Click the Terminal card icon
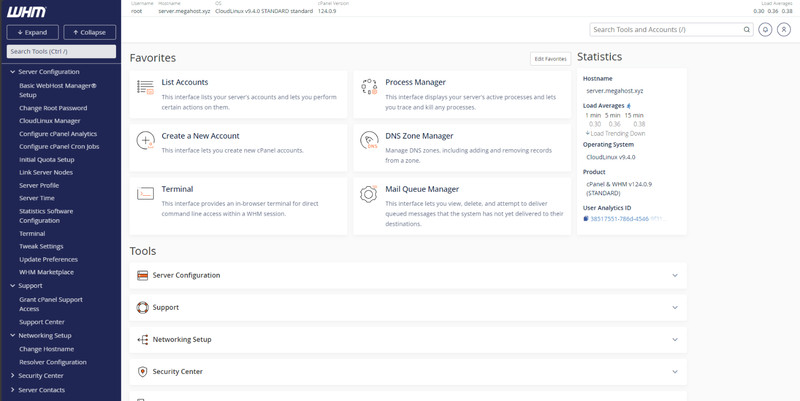800x401 pixels. point(145,193)
